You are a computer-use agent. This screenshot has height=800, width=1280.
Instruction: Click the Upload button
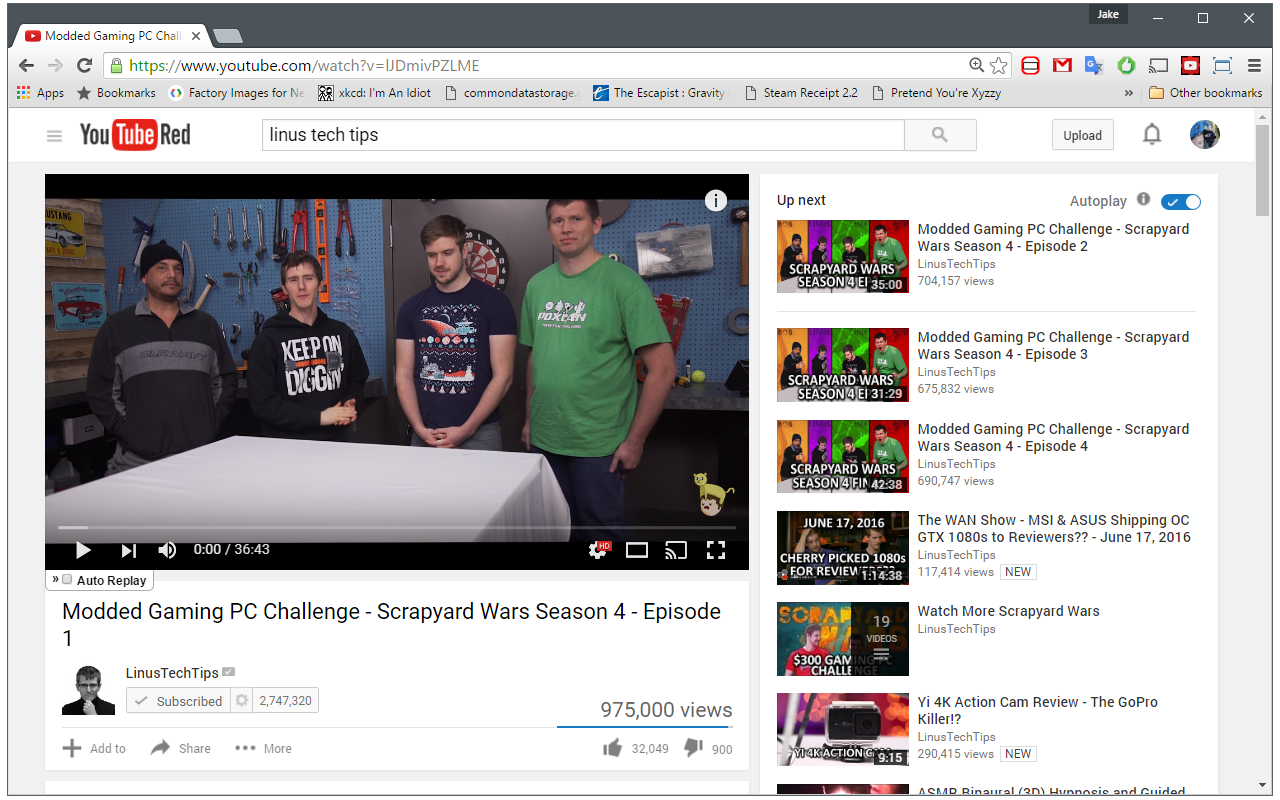(x=1082, y=135)
